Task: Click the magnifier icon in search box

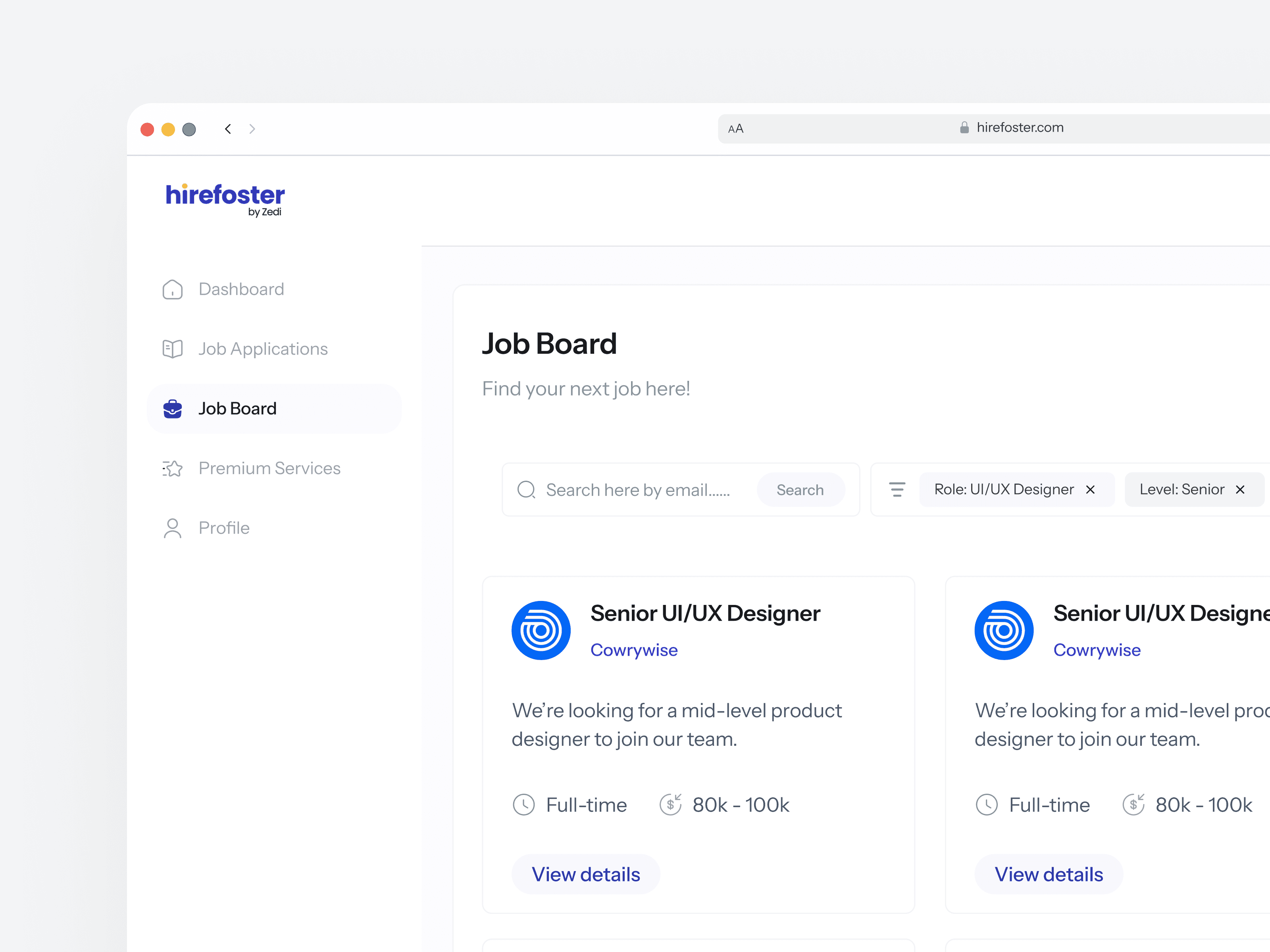Action: coord(526,489)
